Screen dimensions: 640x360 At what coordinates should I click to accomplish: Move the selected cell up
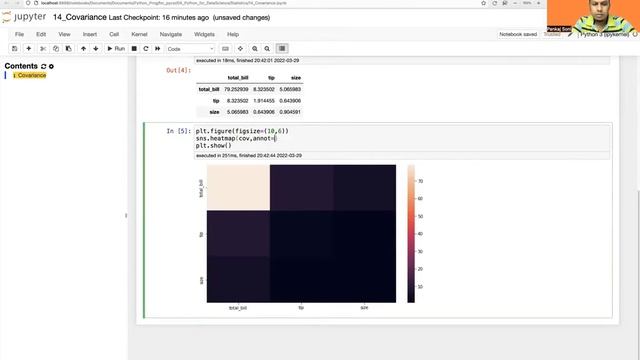(x=83, y=49)
